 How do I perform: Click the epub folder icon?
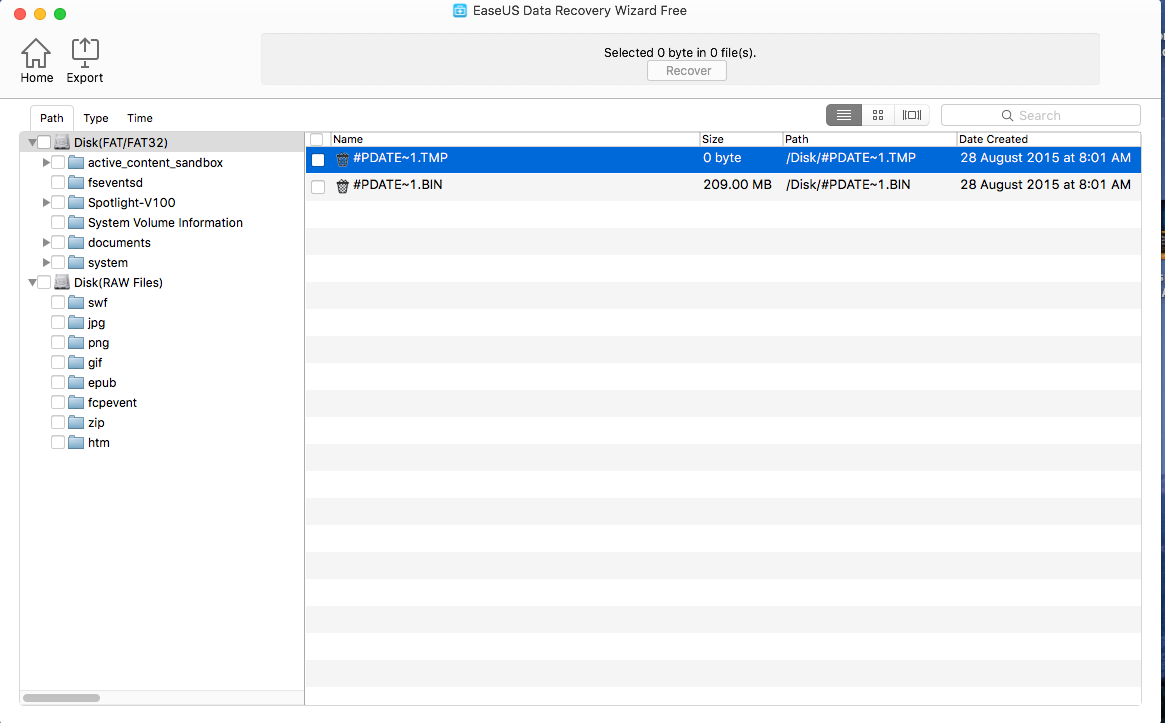point(76,383)
